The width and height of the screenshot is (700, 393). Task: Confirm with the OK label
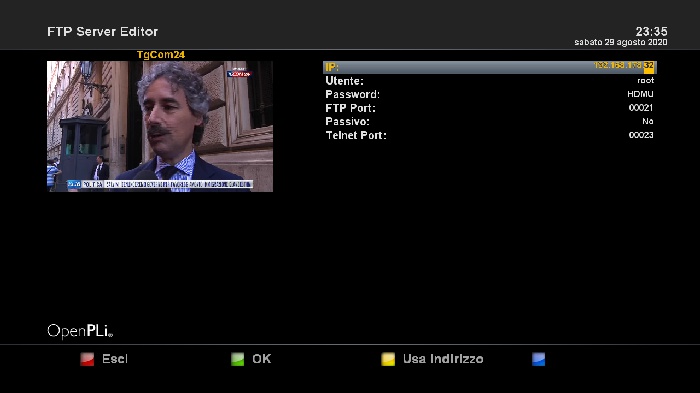coord(262,359)
